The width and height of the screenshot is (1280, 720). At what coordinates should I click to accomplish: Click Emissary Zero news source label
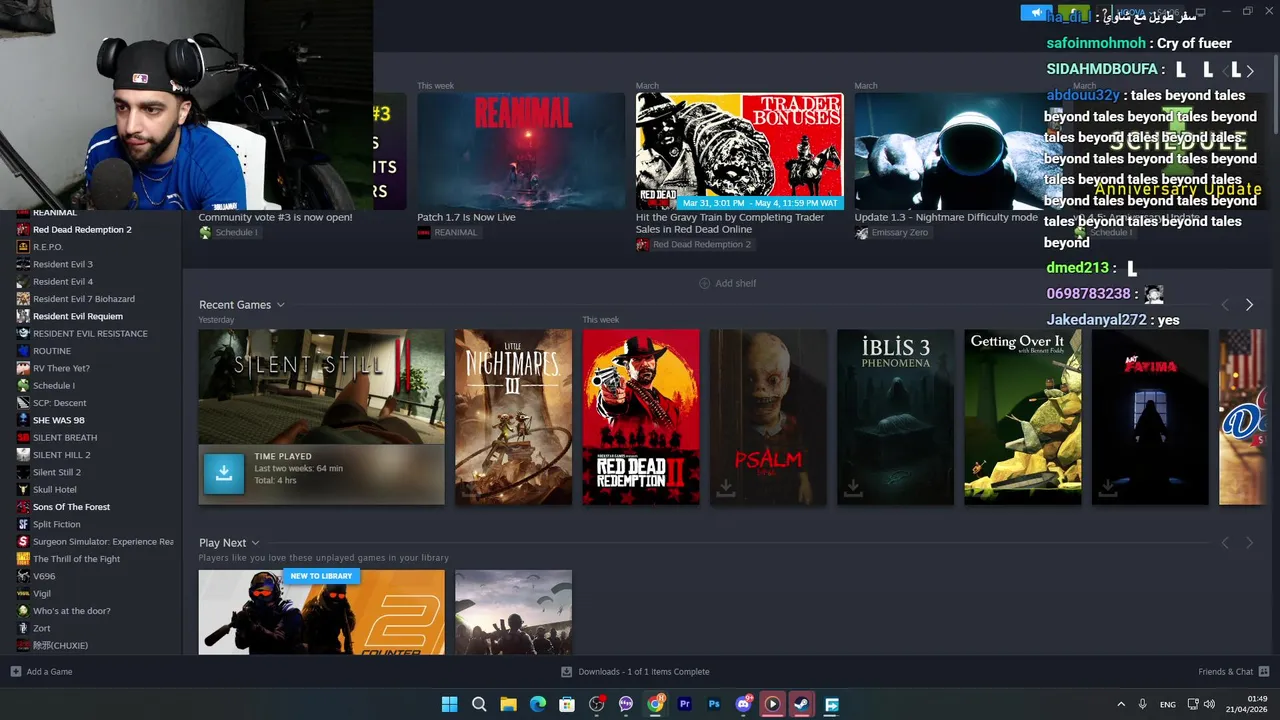coord(899,233)
